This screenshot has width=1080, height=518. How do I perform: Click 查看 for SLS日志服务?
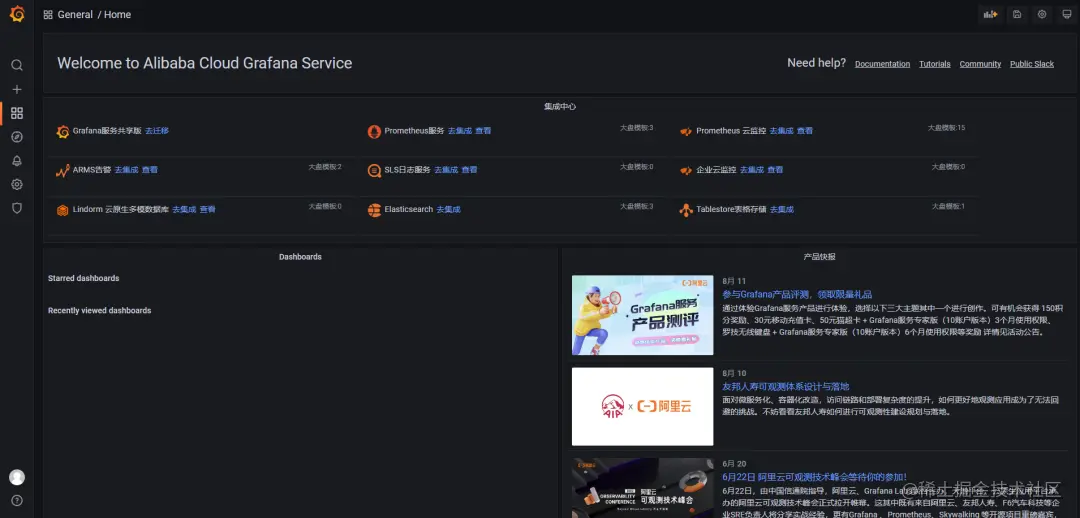point(469,170)
